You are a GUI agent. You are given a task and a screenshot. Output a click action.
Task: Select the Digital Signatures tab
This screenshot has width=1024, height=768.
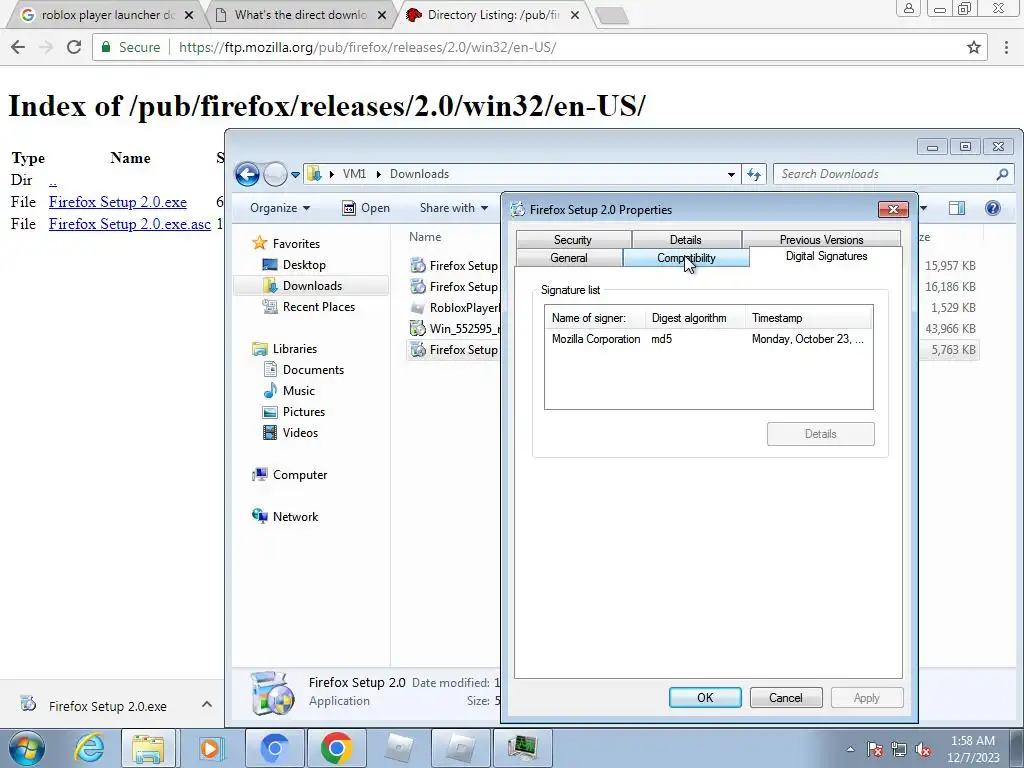tap(826, 256)
